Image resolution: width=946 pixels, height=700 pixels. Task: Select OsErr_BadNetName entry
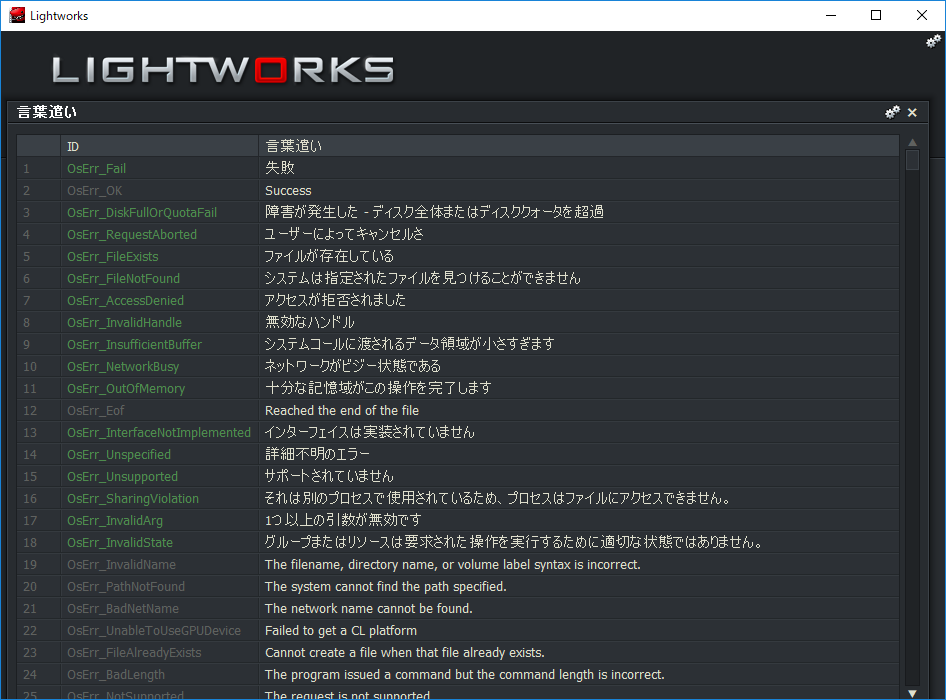159,609
